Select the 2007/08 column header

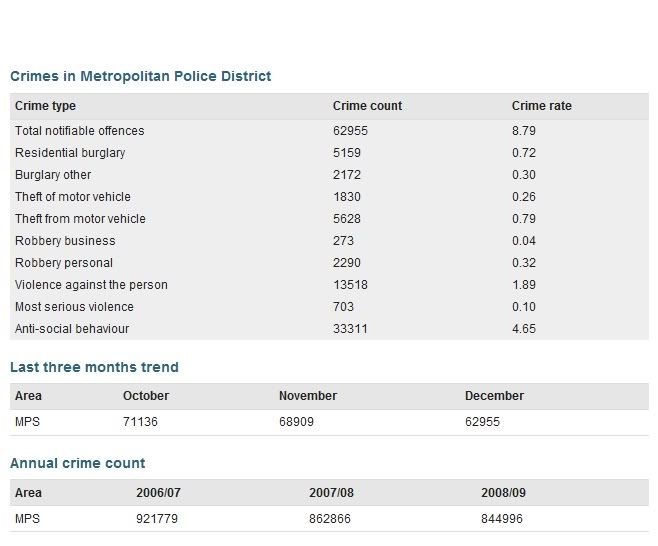click(x=331, y=493)
